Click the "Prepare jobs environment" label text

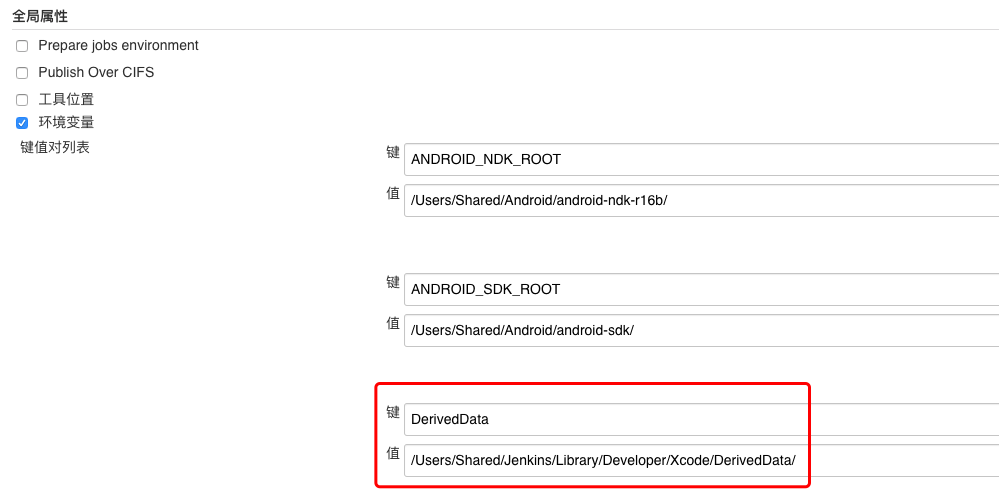coord(118,45)
